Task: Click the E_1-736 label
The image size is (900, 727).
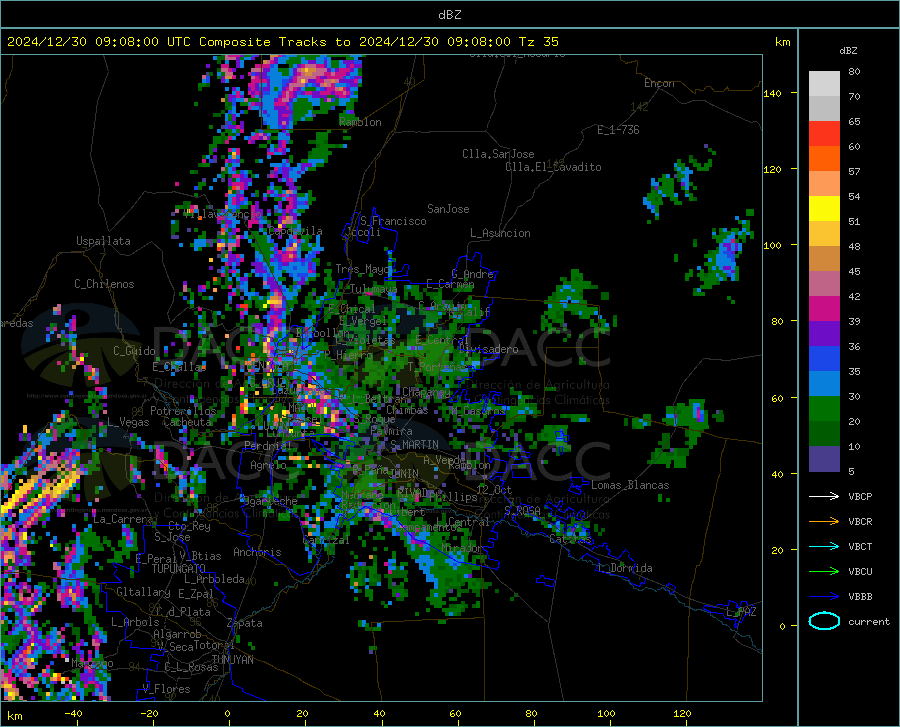Action: (x=618, y=130)
